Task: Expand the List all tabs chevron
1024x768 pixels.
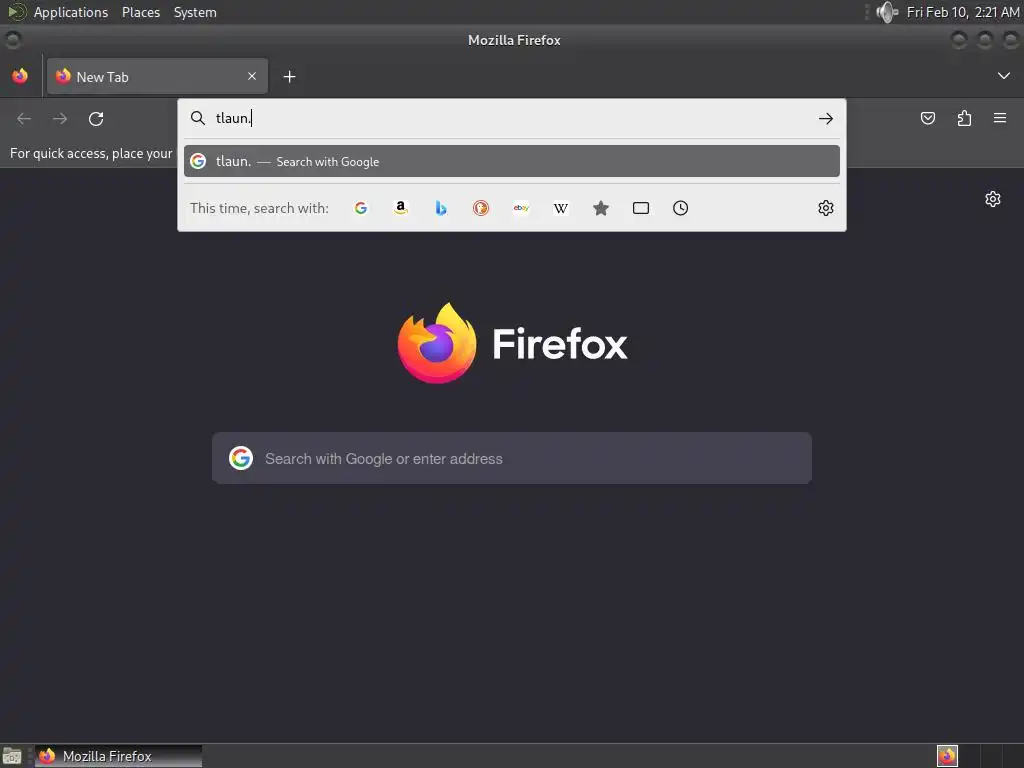Action: (1004, 76)
